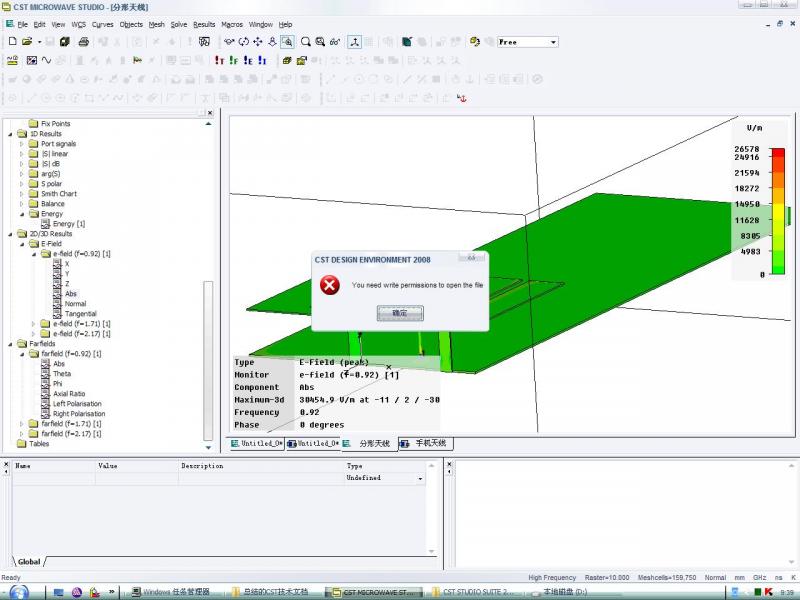Image resolution: width=800 pixels, height=600 pixels.
Task: Click the excitation signal curve icon
Action: [x=46, y=61]
